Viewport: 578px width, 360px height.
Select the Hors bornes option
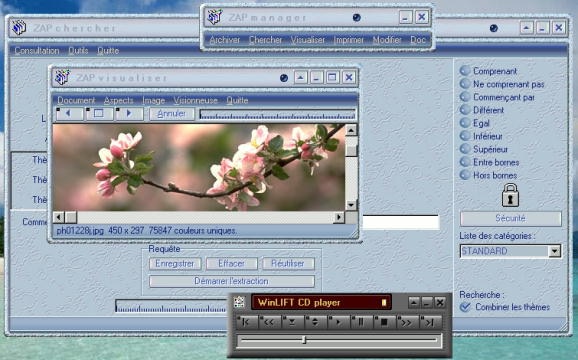click(x=465, y=175)
